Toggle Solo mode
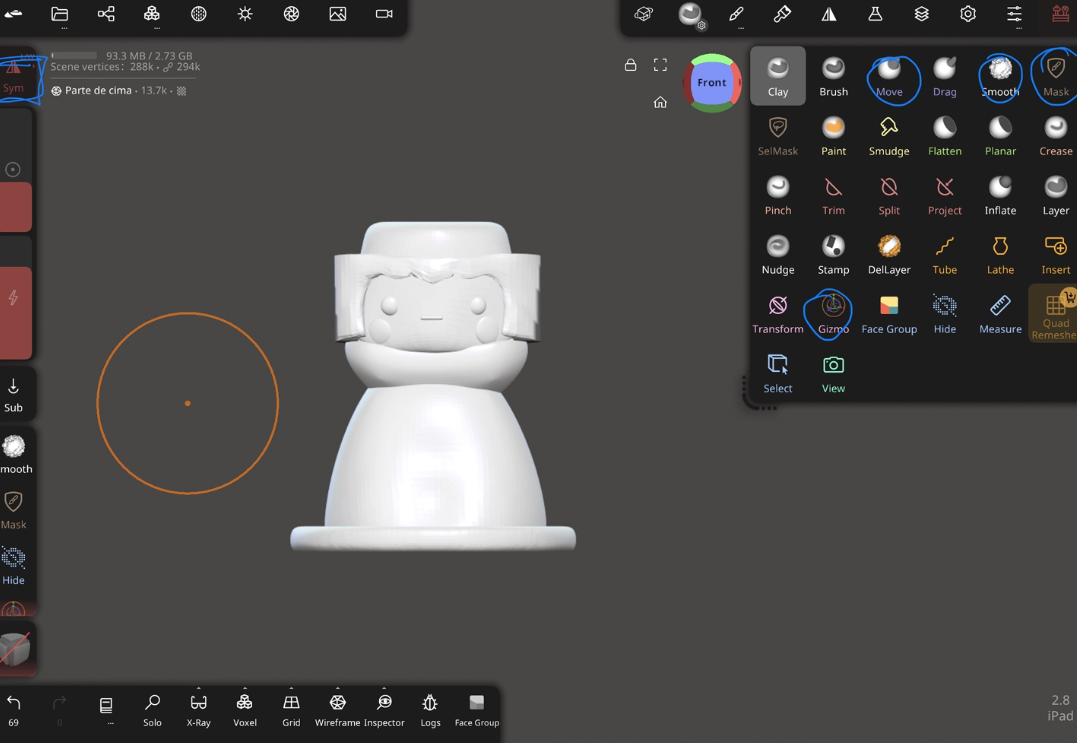Image resolution: width=1077 pixels, height=743 pixels. (152, 710)
